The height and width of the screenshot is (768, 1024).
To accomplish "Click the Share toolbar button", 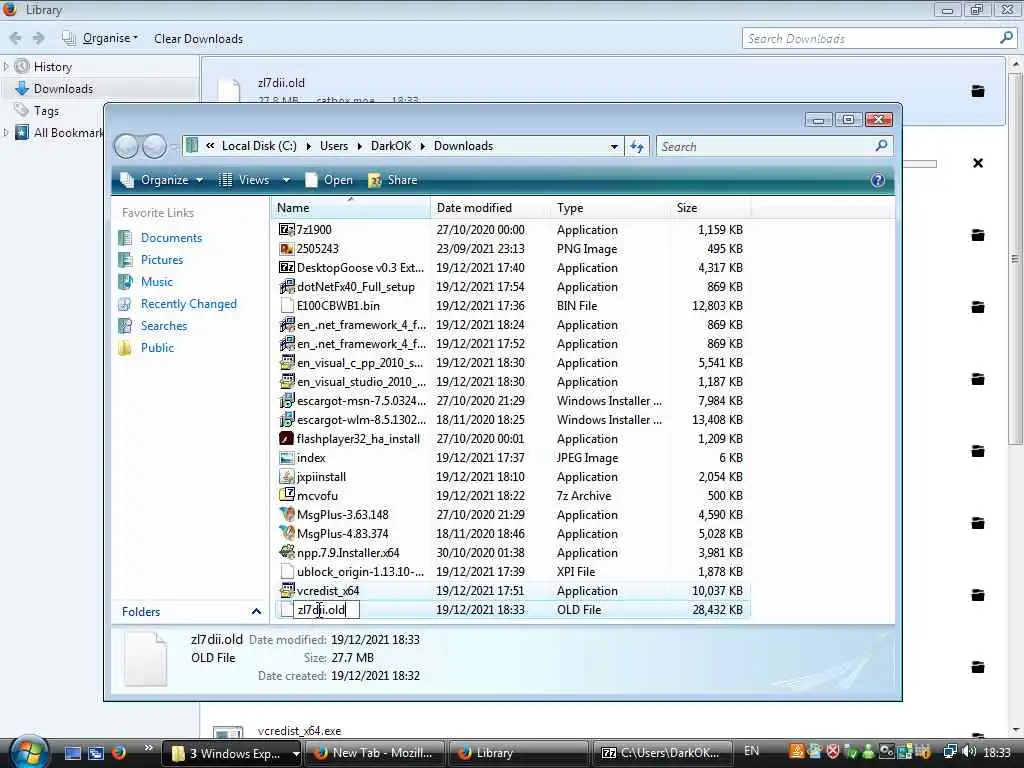I will pyautogui.click(x=392, y=180).
